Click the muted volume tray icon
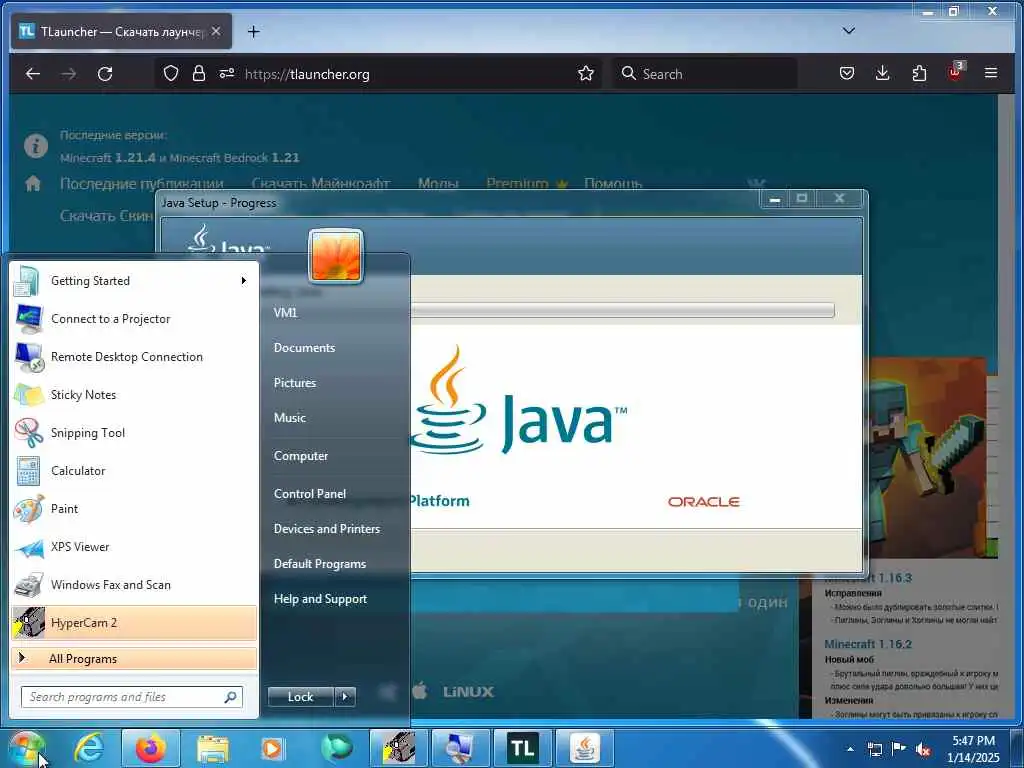Screen dimensions: 1024x768 tap(923, 749)
